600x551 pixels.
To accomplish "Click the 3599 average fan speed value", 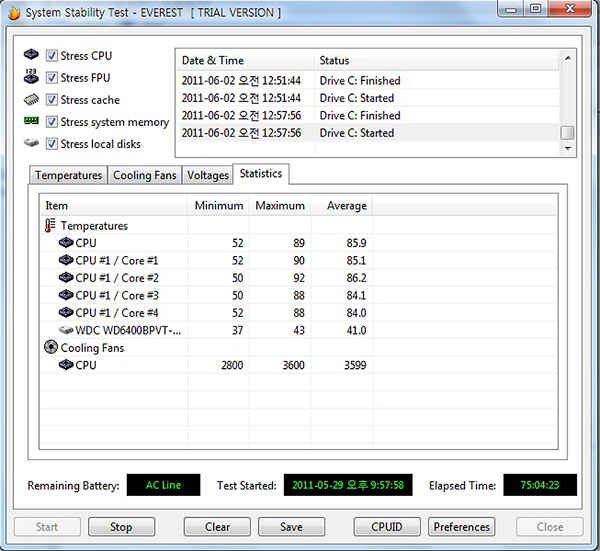I will click(x=355, y=365).
